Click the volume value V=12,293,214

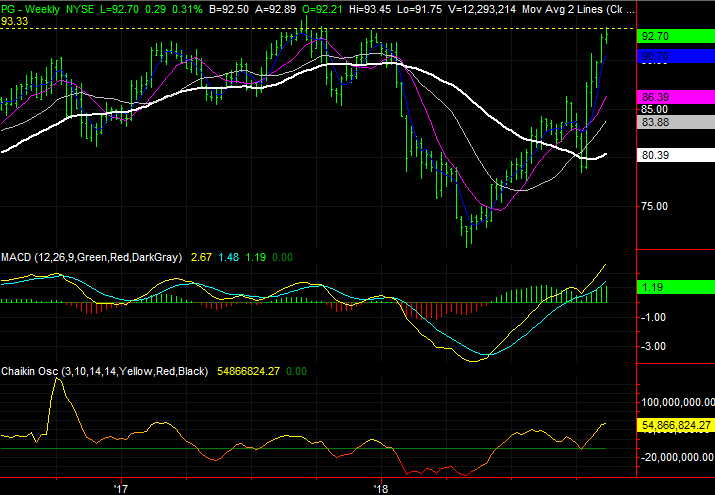[482, 9]
